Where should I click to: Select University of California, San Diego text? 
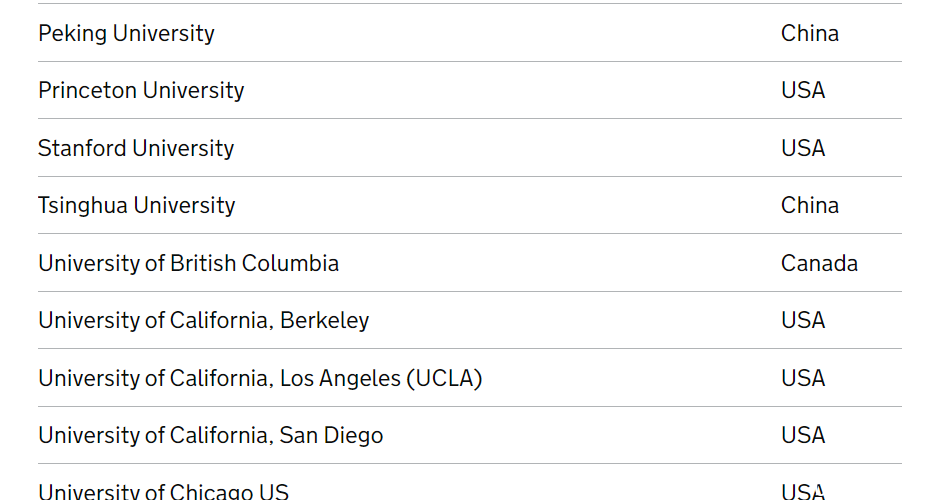coord(211,436)
